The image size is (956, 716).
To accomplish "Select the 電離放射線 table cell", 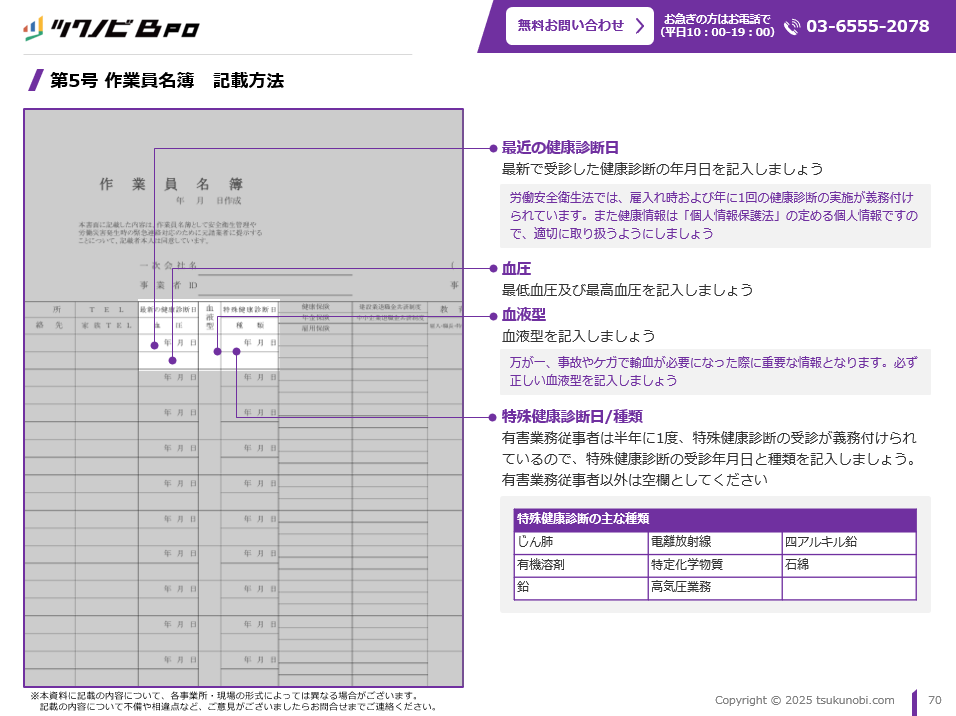I will (x=715, y=542).
